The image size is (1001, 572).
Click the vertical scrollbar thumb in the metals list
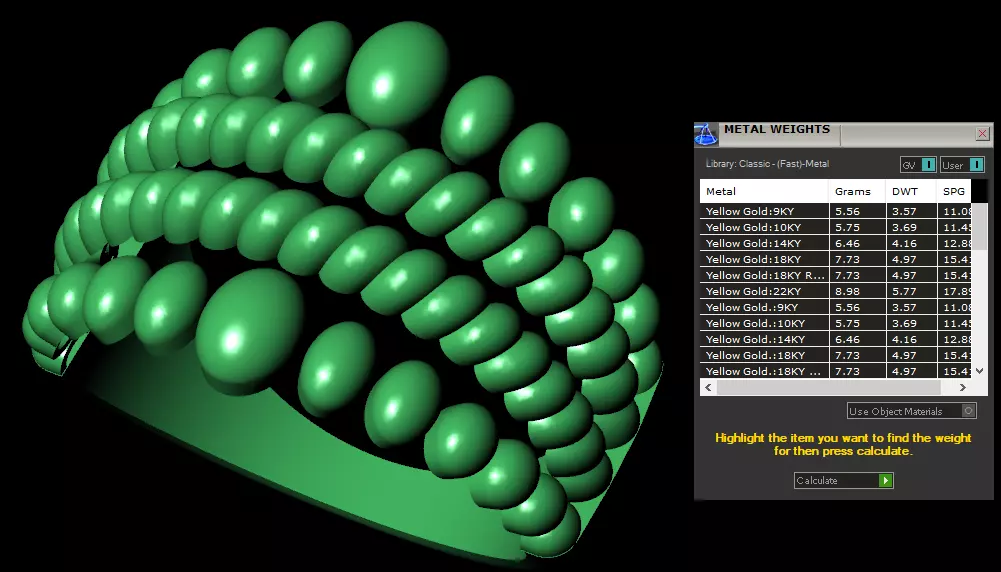pyautogui.click(x=979, y=227)
